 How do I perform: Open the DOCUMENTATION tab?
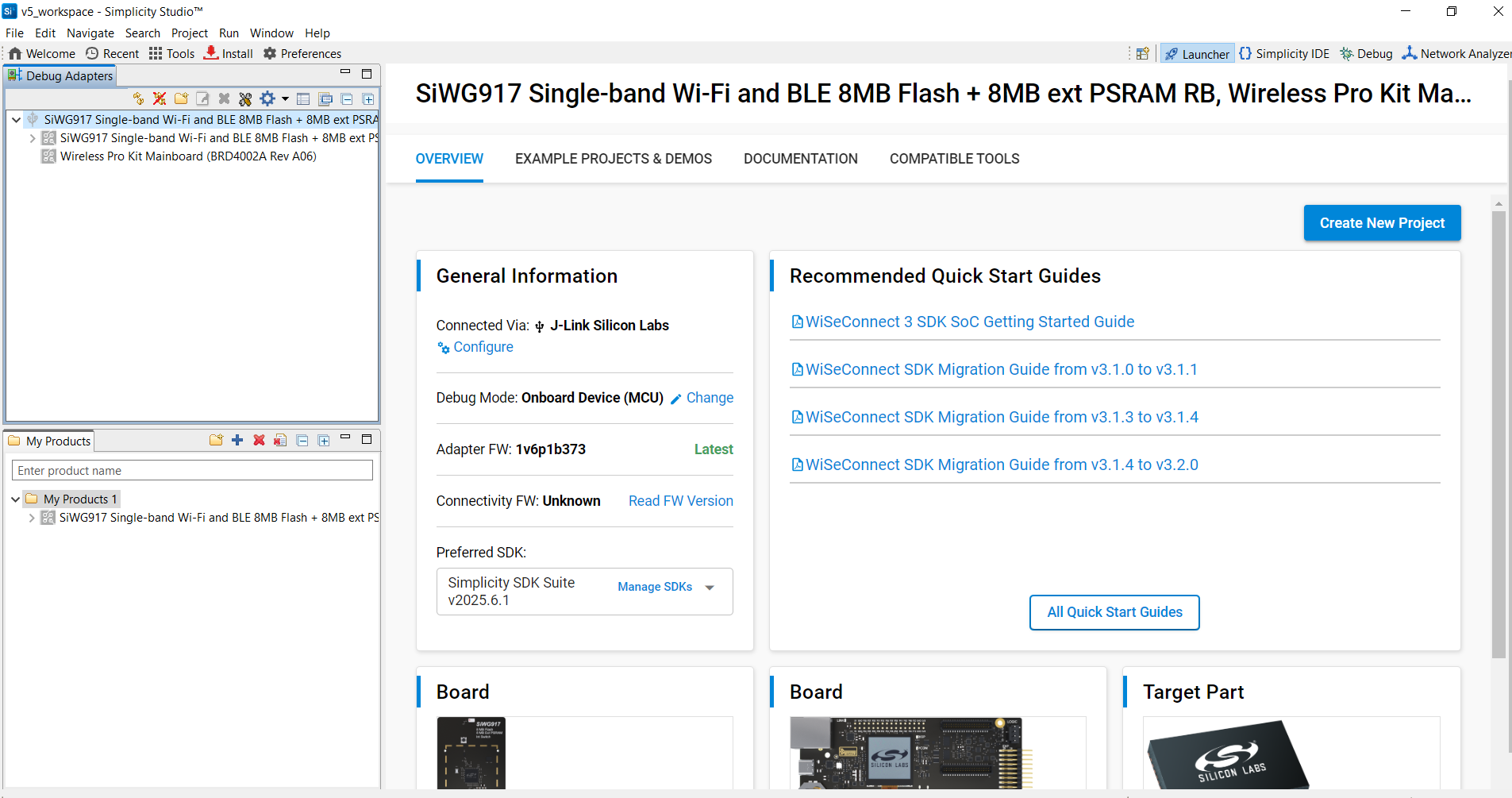[800, 158]
